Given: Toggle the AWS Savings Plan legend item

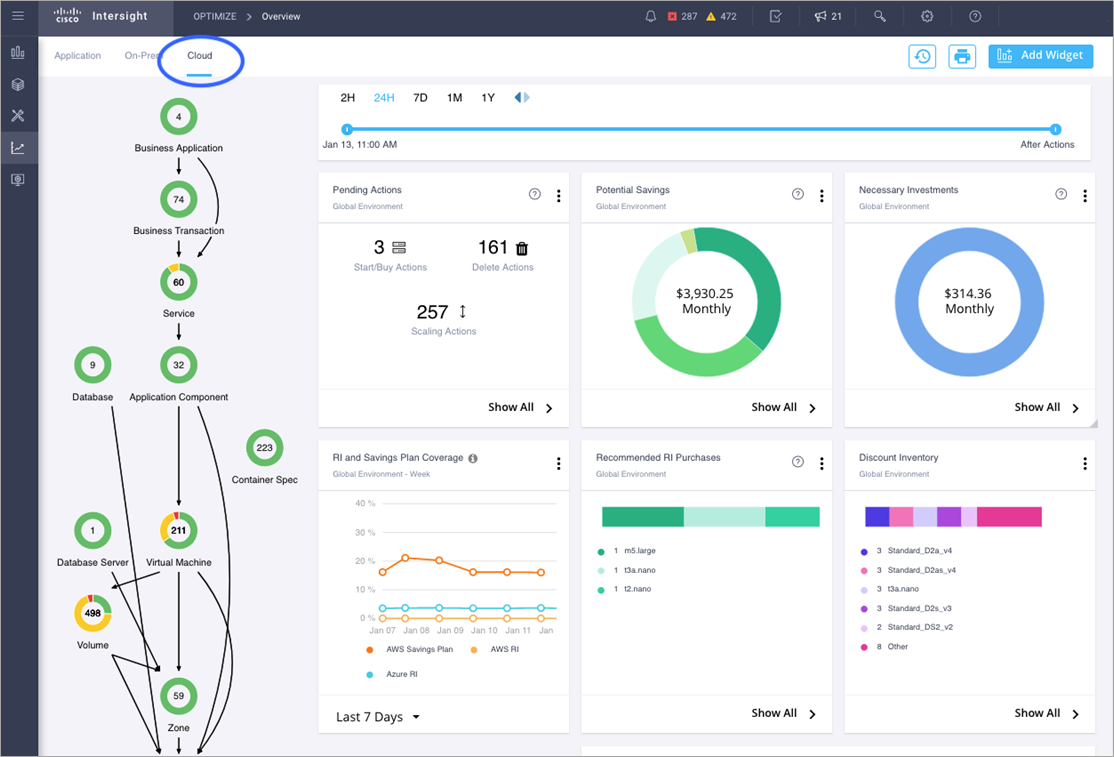Looking at the screenshot, I should click(410, 650).
